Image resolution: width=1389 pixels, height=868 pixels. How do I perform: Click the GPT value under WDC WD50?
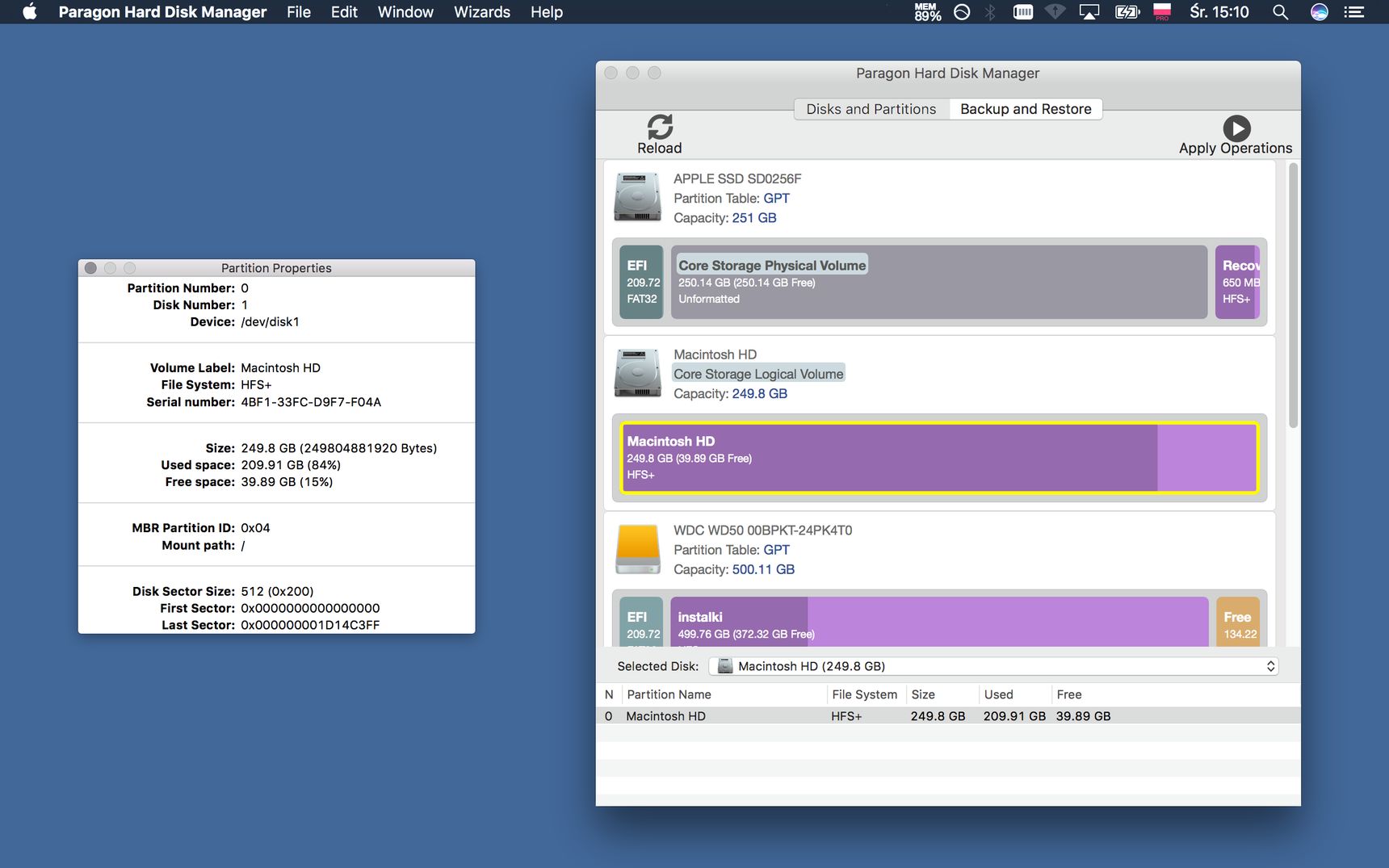tap(776, 550)
